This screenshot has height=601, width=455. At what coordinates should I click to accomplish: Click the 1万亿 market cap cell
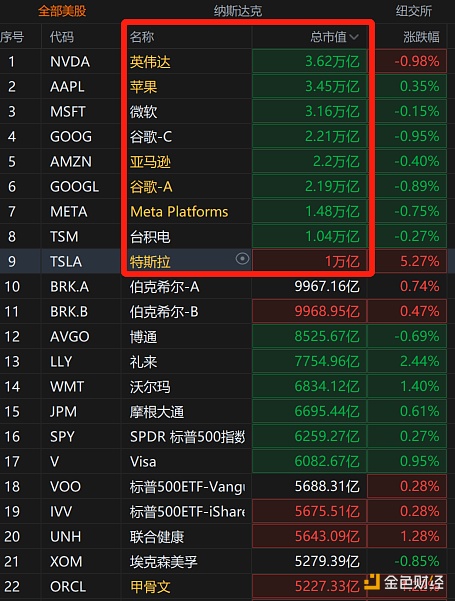pyautogui.click(x=309, y=261)
